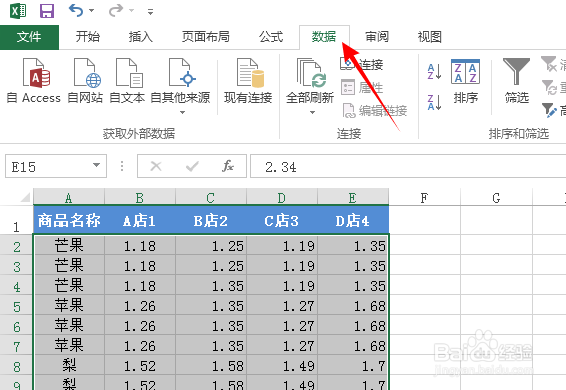Select row 8 header

click(17, 366)
